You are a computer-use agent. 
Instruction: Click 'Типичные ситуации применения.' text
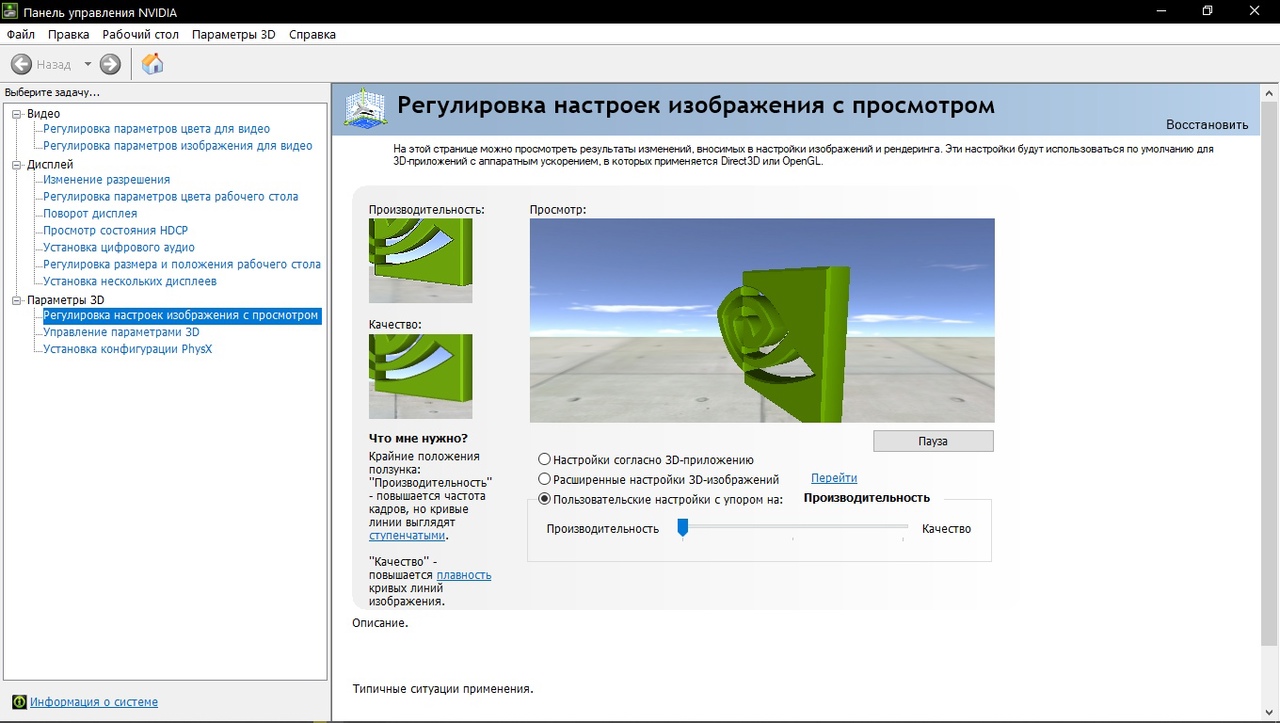[x=443, y=689]
